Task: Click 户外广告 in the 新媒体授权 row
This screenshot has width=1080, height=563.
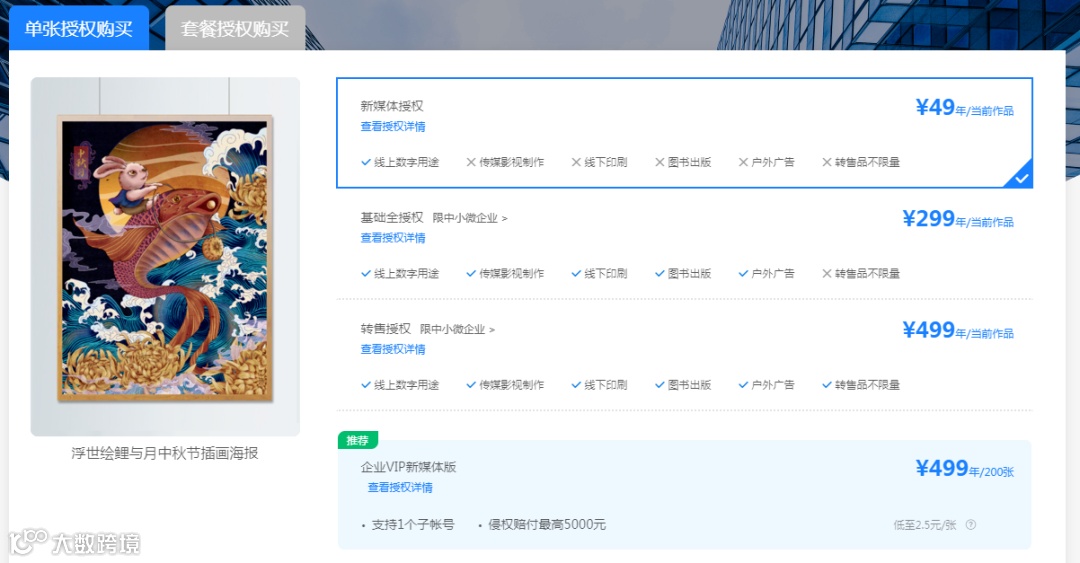Action: pos(766,163)
